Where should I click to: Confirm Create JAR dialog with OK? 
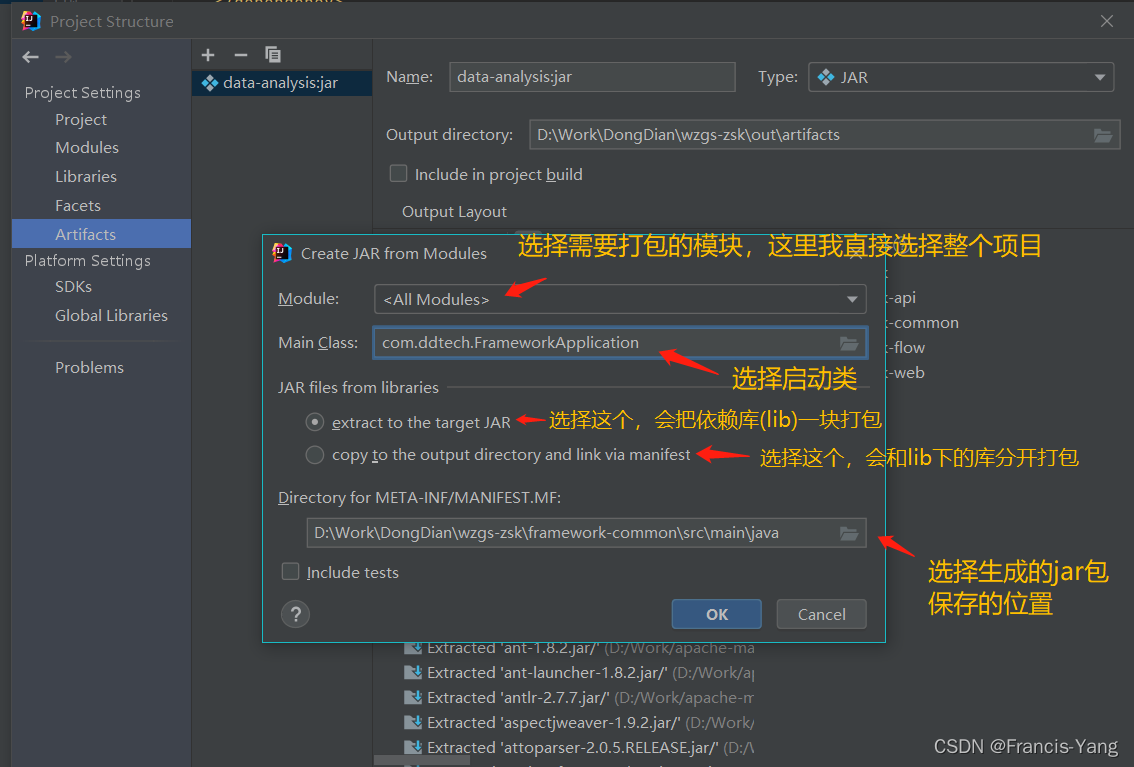pyautogui.click(x=716, y=614)
